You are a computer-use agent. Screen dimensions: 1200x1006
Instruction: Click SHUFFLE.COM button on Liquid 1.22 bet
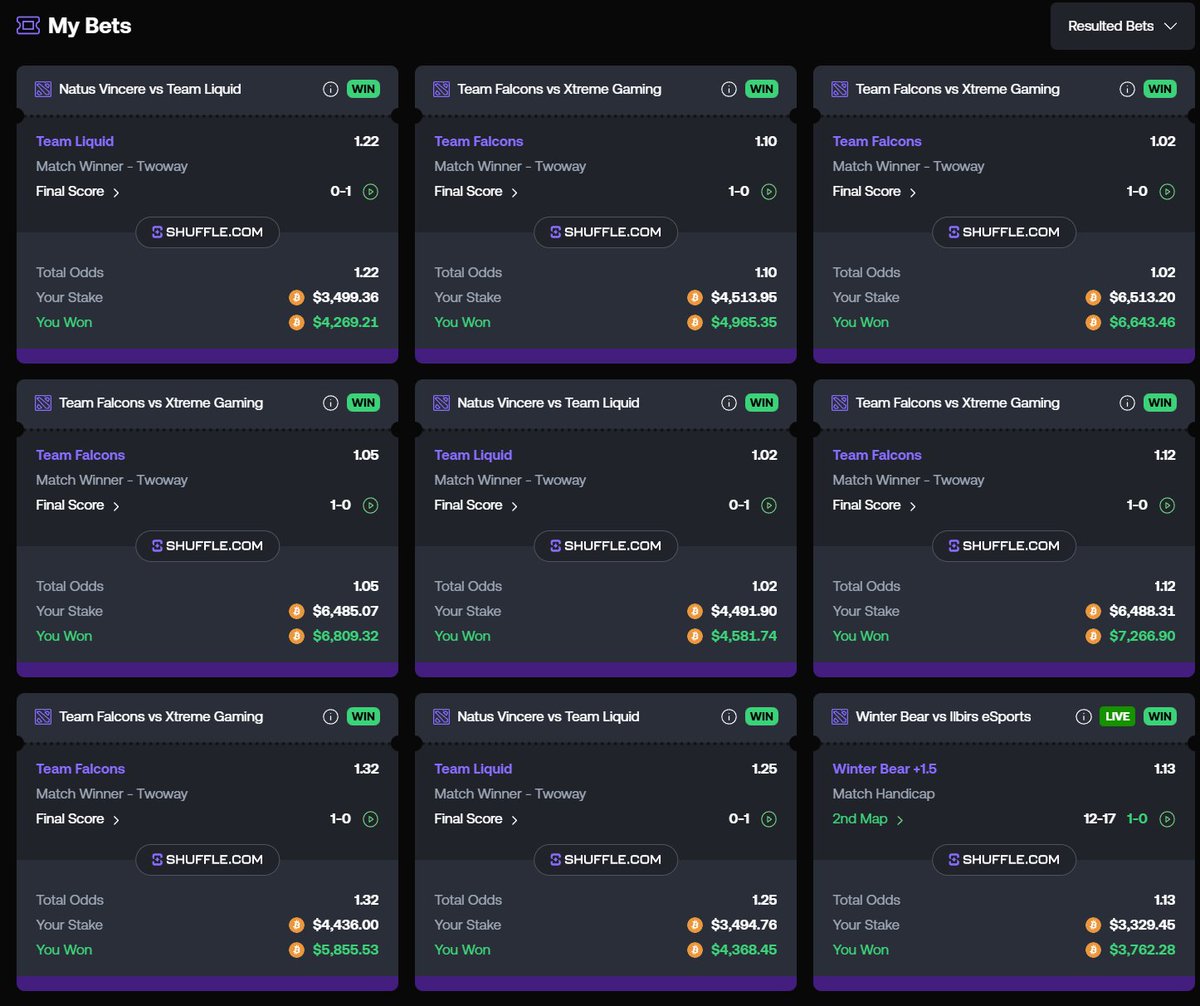pyautogui.click(x=207, y=232)
